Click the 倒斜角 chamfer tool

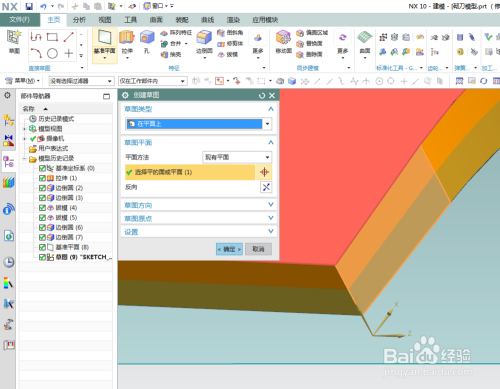230,32
